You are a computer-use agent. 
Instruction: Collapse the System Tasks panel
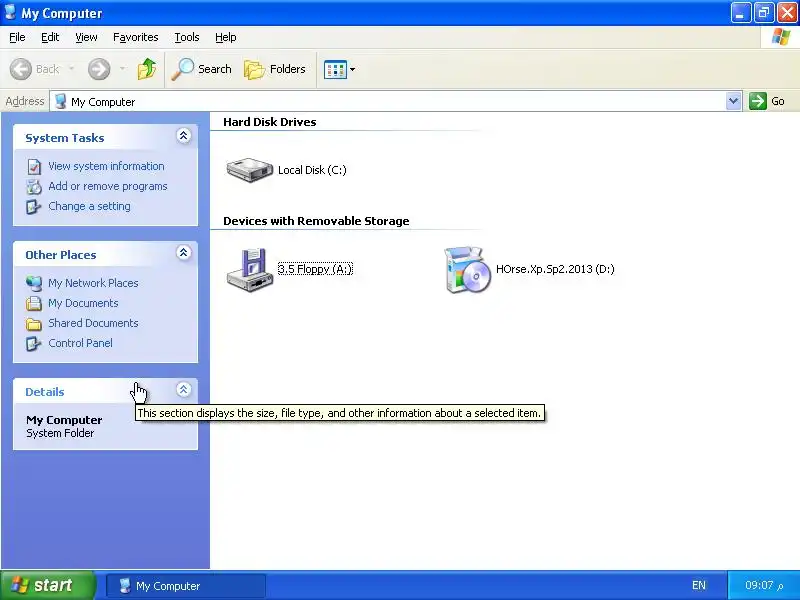click(x=184, y=136)
